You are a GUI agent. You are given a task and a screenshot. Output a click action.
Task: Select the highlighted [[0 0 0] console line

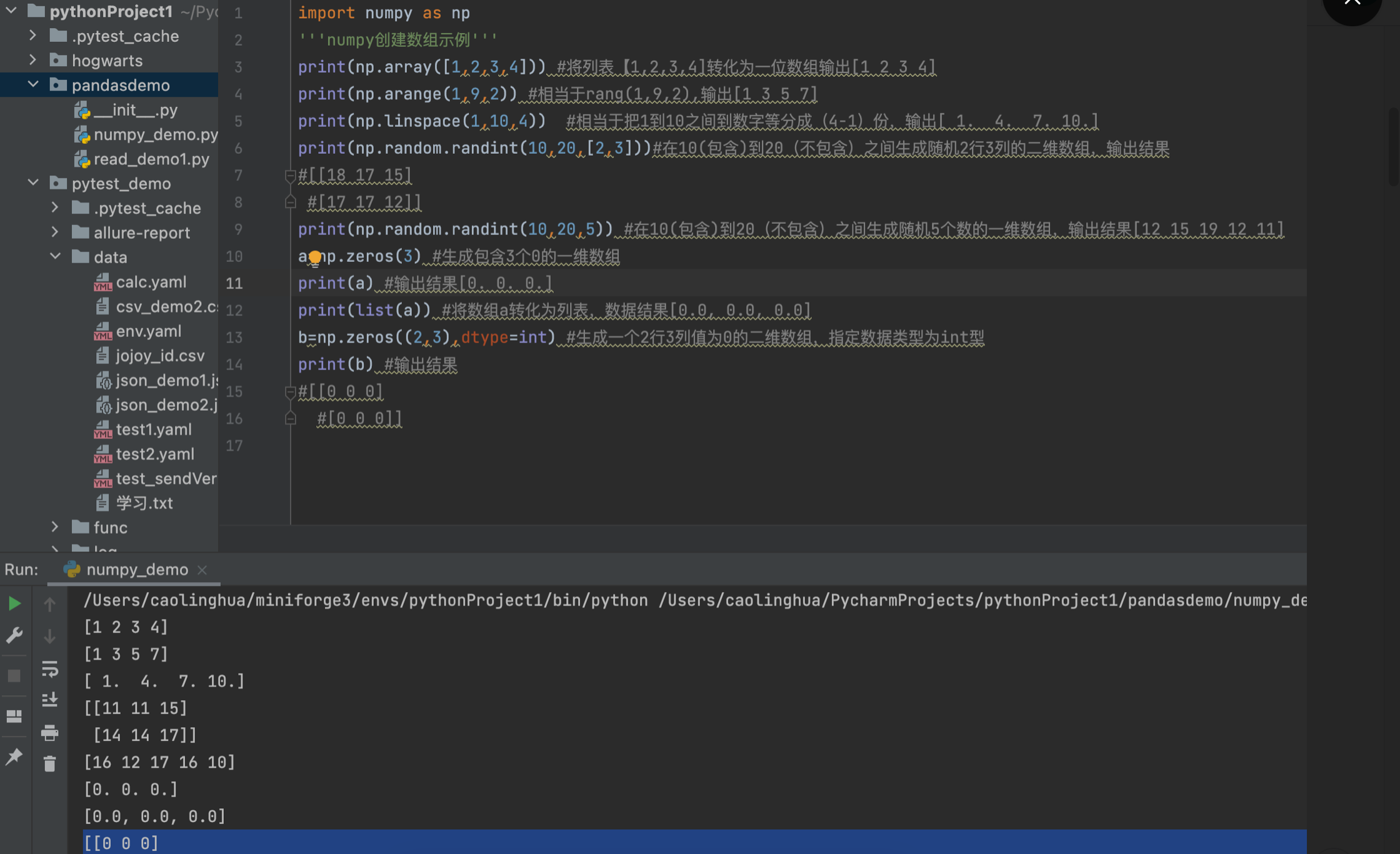(121, 842)
